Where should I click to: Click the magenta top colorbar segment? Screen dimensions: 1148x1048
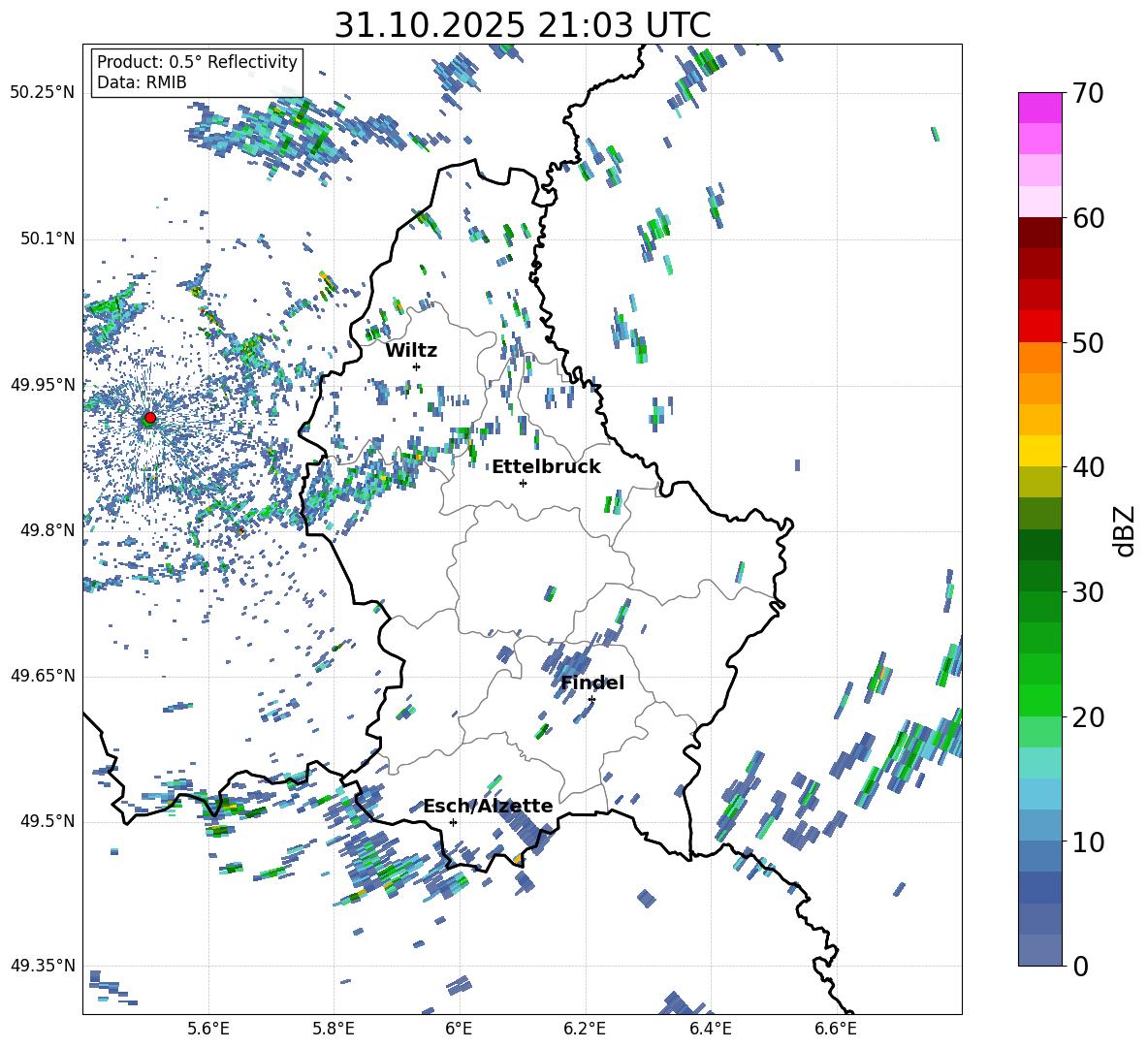pos(1040,108)
